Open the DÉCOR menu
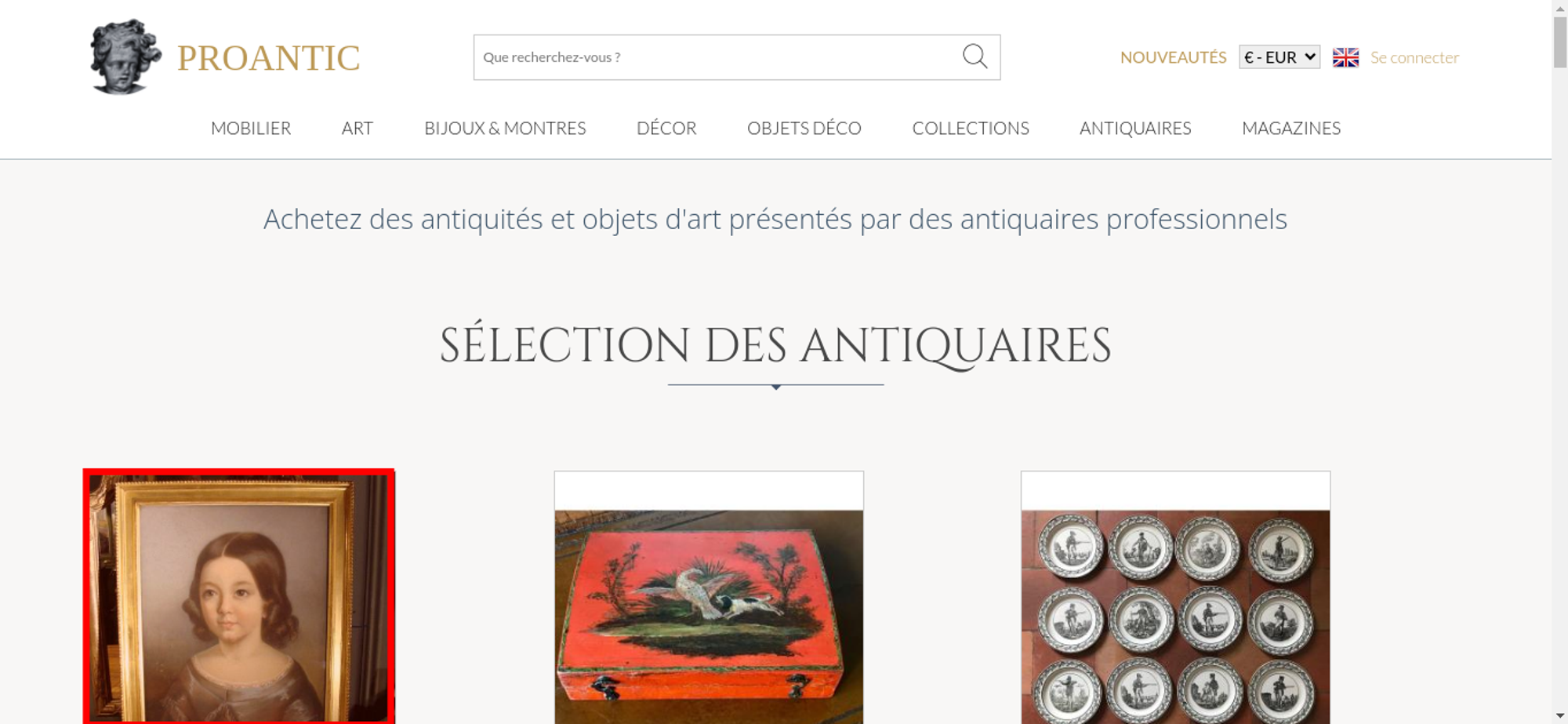The height and width of the screenshot is (724, 1568). point(666,128)
